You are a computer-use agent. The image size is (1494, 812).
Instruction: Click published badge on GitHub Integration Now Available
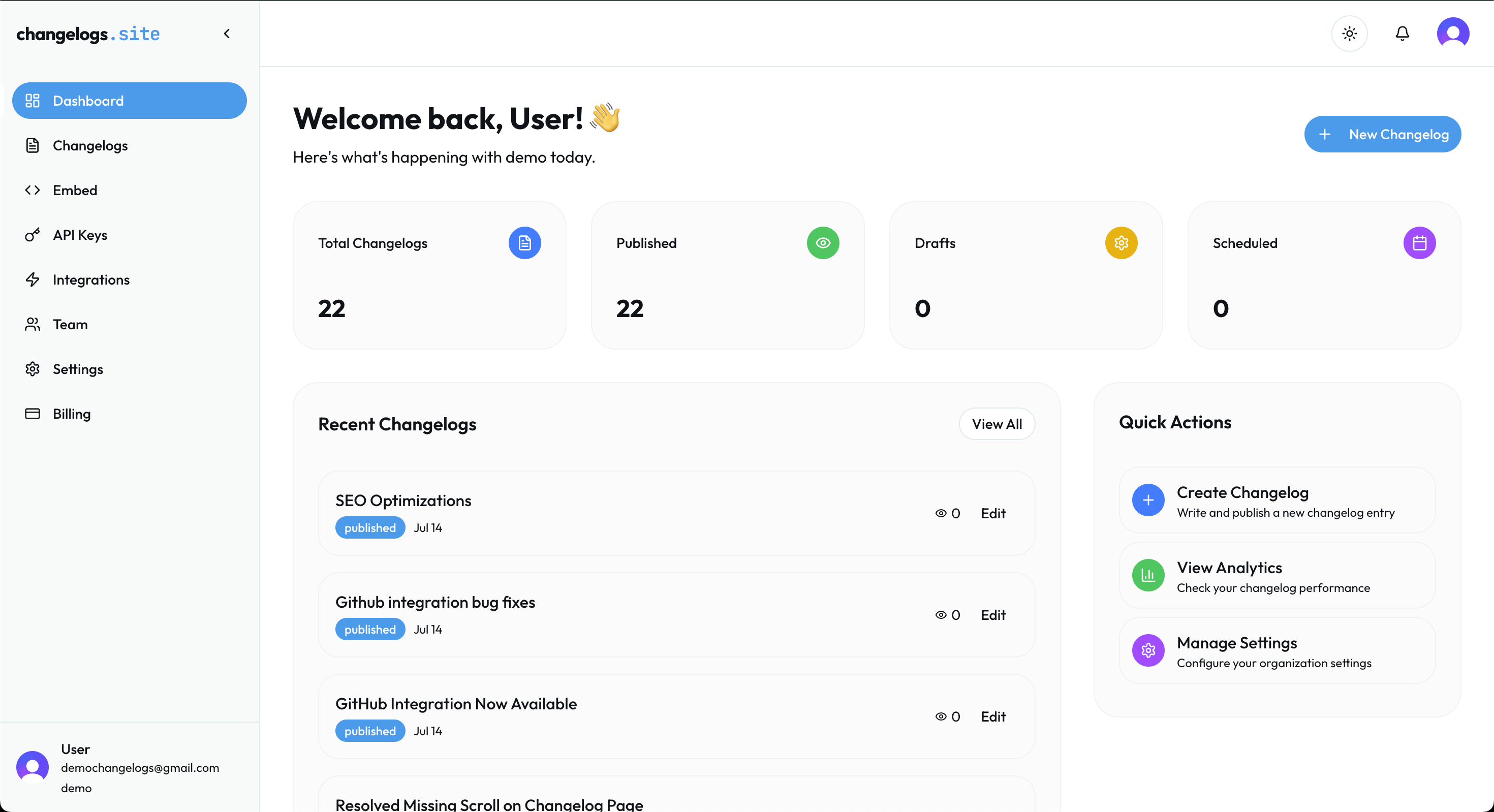pos(370,731)
